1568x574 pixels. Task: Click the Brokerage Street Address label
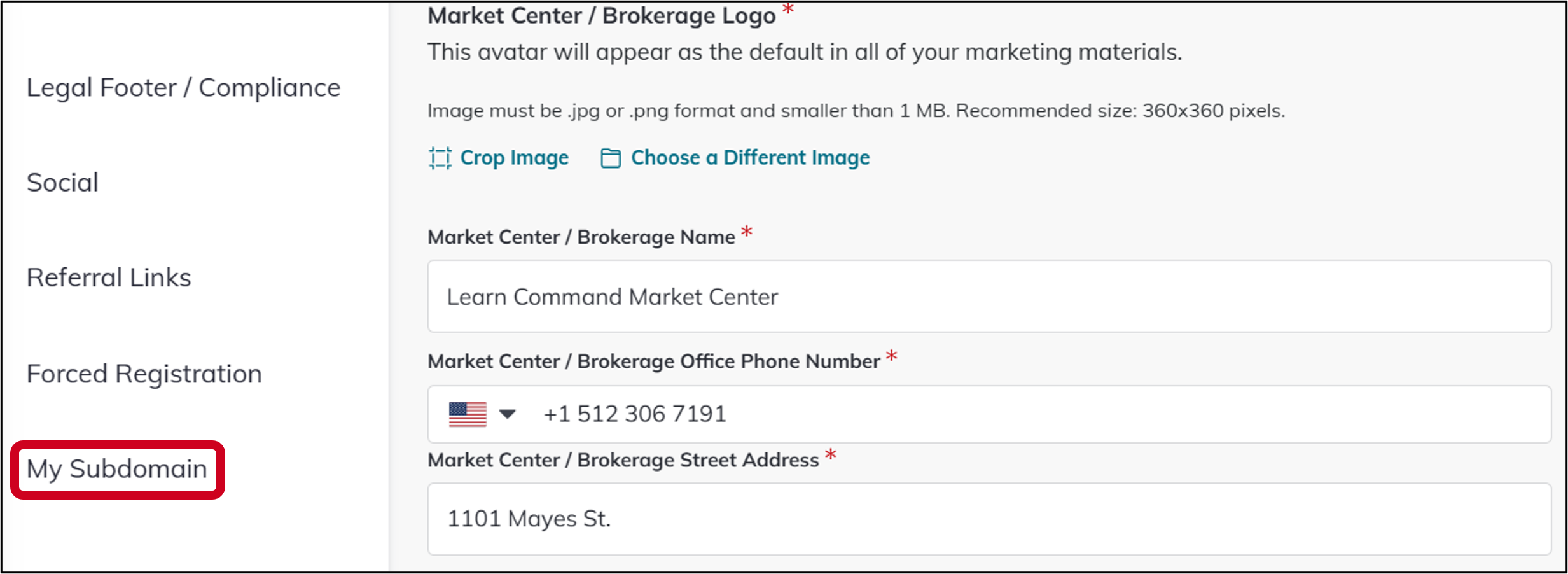(x=623, y=460)
